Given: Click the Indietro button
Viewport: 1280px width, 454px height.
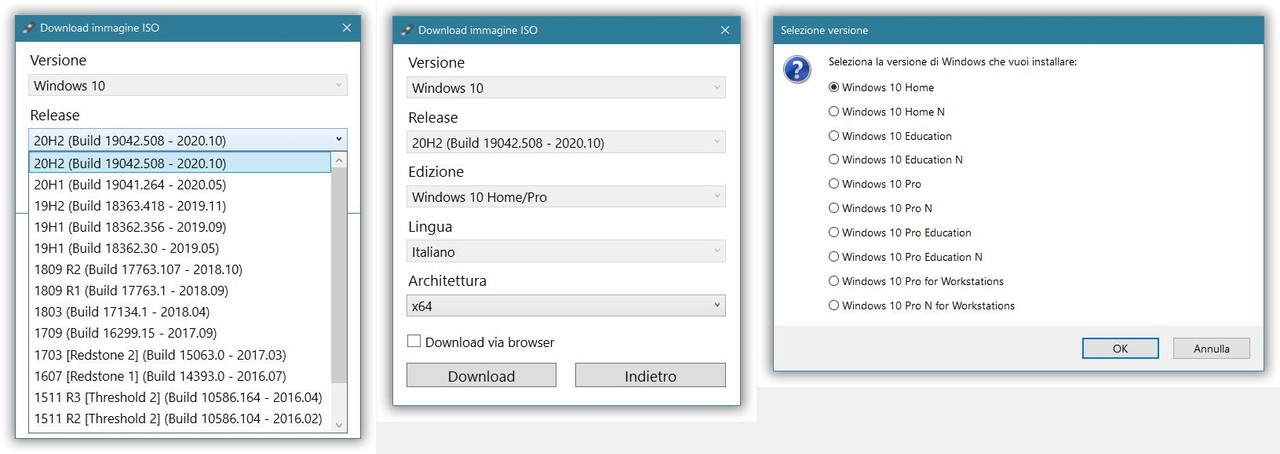Looking at the screenshot, I should point(650,376).
